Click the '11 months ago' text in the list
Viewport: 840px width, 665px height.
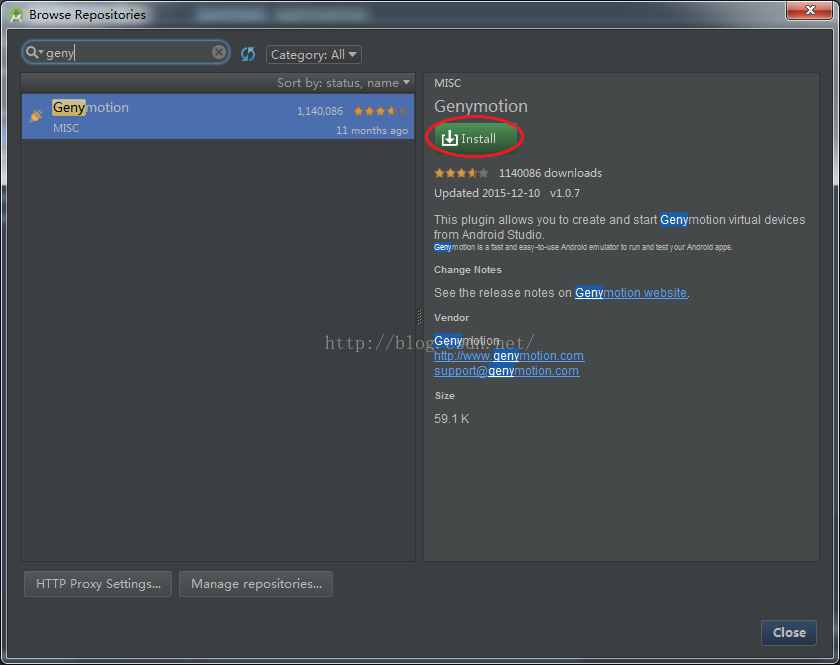(x=372, y=130)
